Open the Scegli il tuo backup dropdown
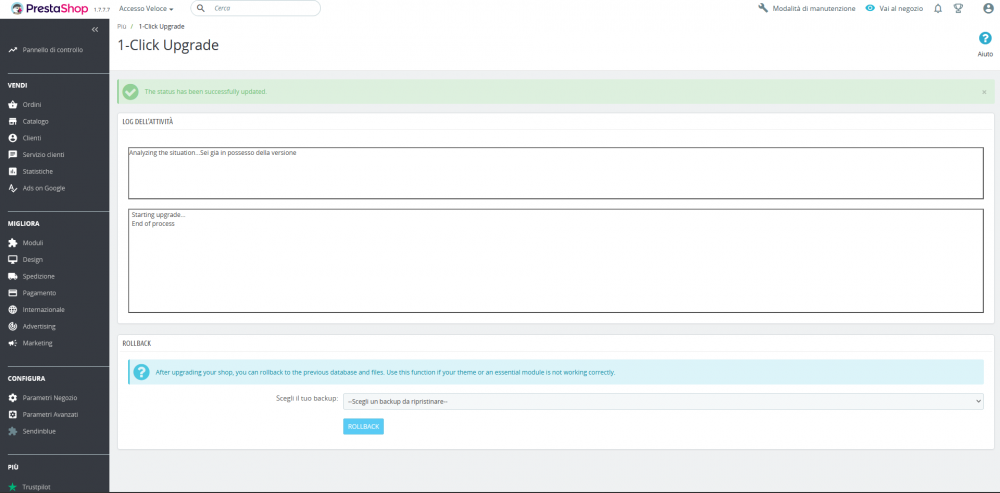Image resolution: width=1000 pixels, height=493 pixels. tap(663, 401)
